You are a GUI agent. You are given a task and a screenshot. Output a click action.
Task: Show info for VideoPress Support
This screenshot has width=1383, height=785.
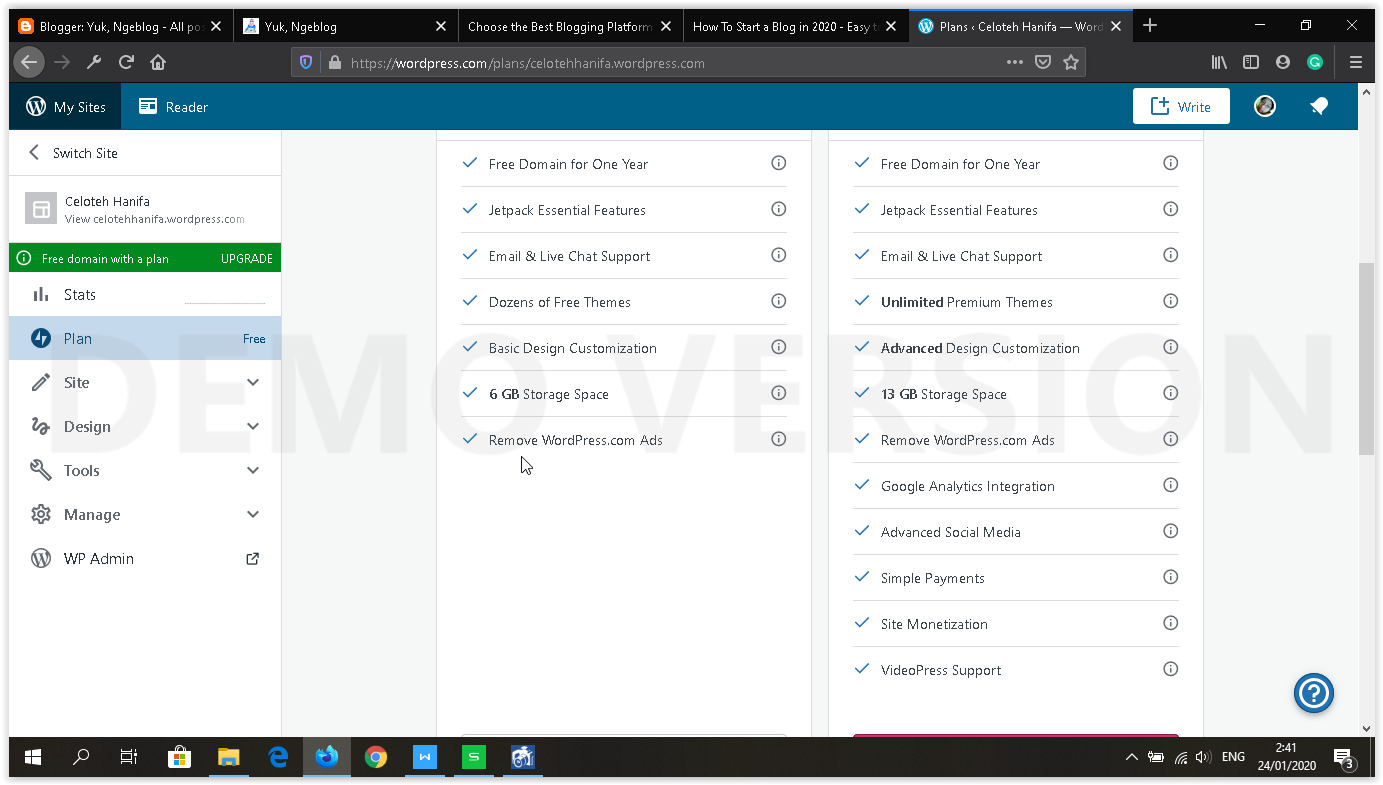click(1171, 669)
